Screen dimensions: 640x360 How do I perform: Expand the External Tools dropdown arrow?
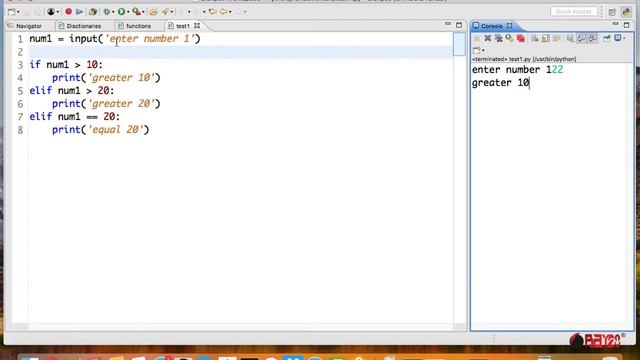tap(143, 12)
